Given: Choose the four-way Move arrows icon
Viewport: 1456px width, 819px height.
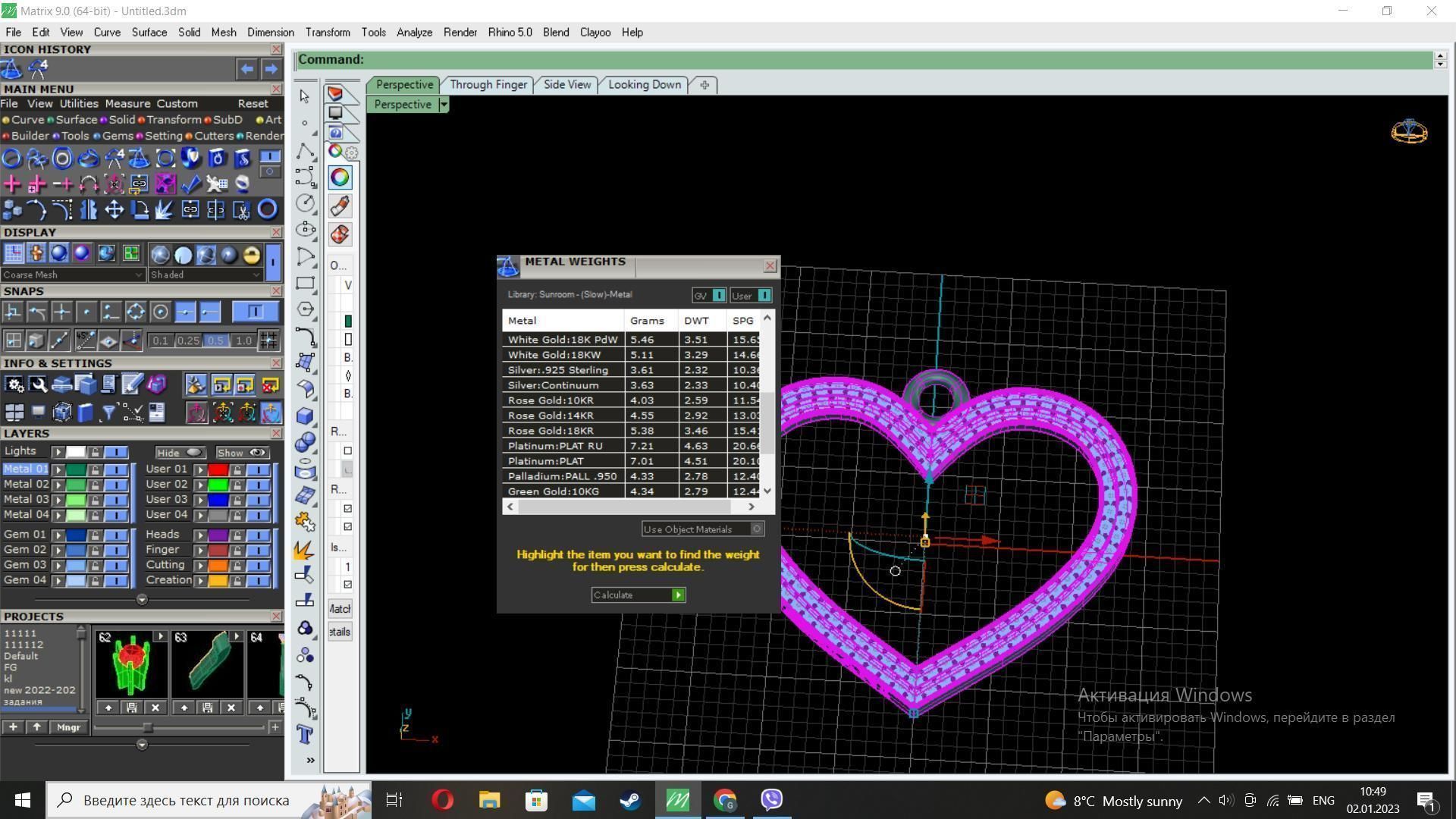Looking at the screenshot, I should coord(114,209).
